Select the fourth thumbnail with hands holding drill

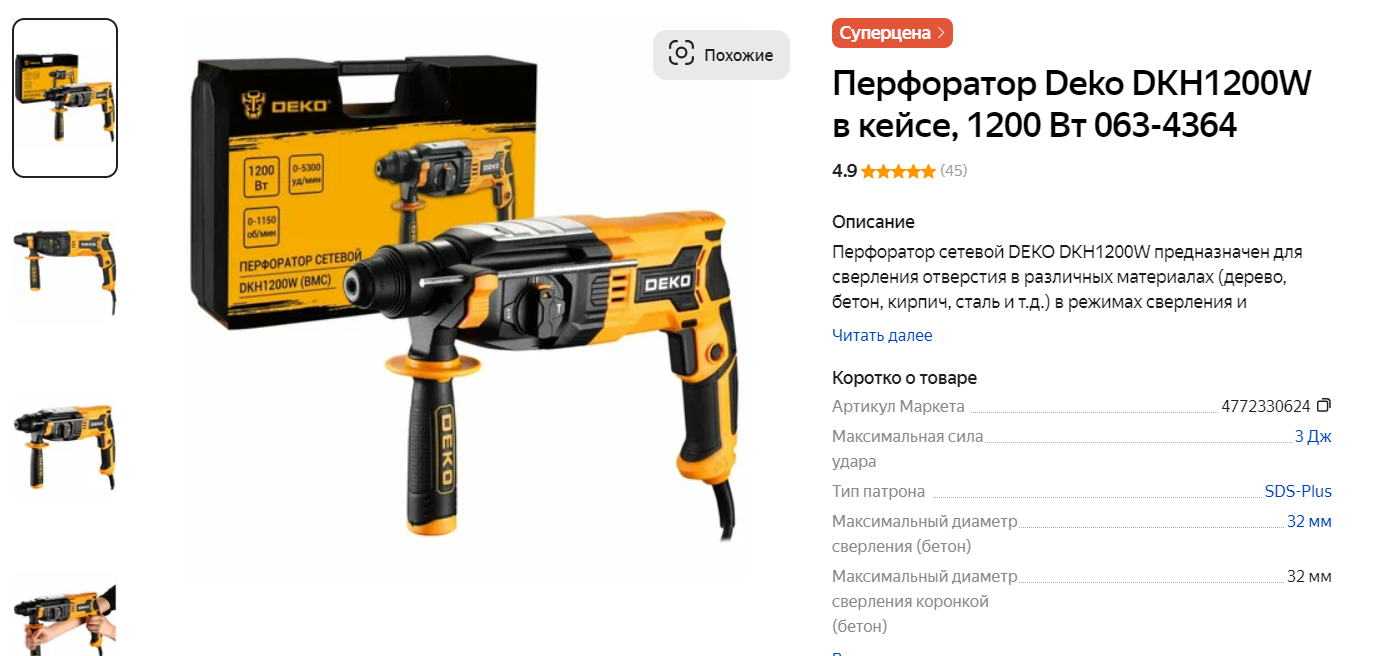65,614
